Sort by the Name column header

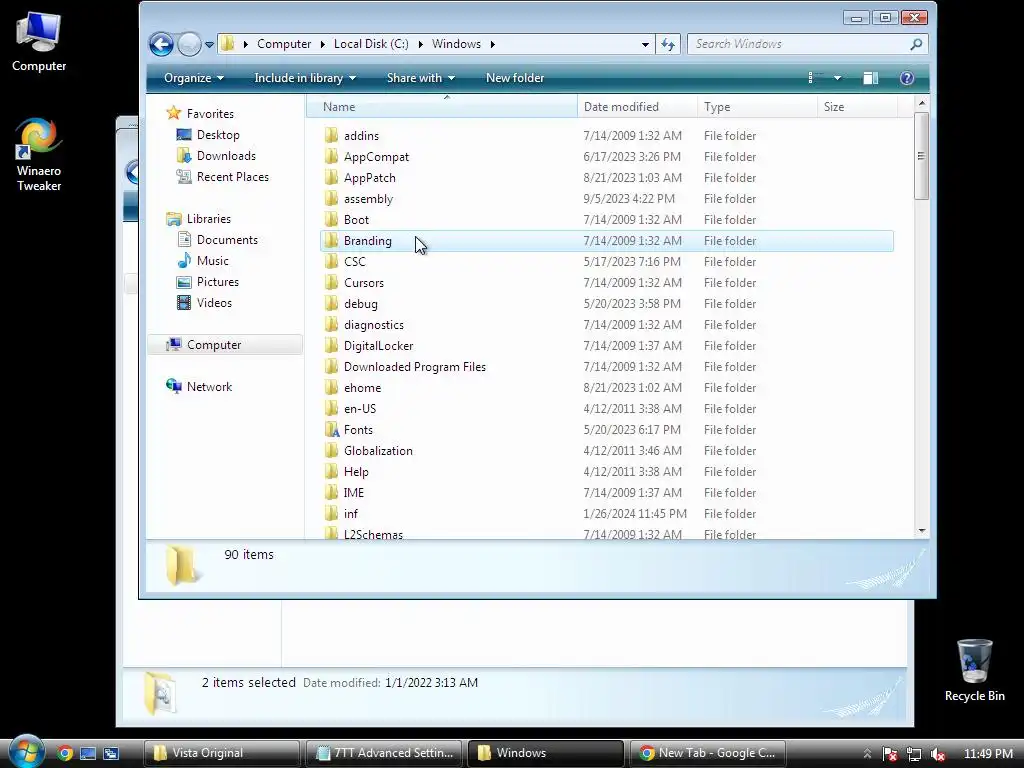[x=442, y=106]
